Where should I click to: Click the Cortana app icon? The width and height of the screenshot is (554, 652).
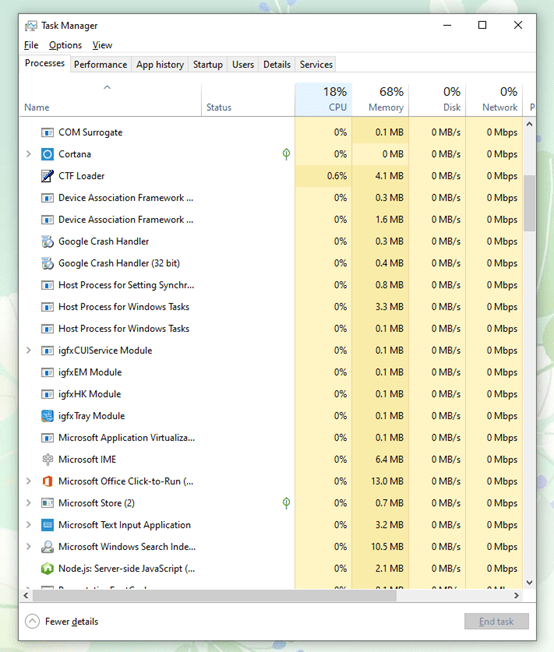click(x=47, y=154)
